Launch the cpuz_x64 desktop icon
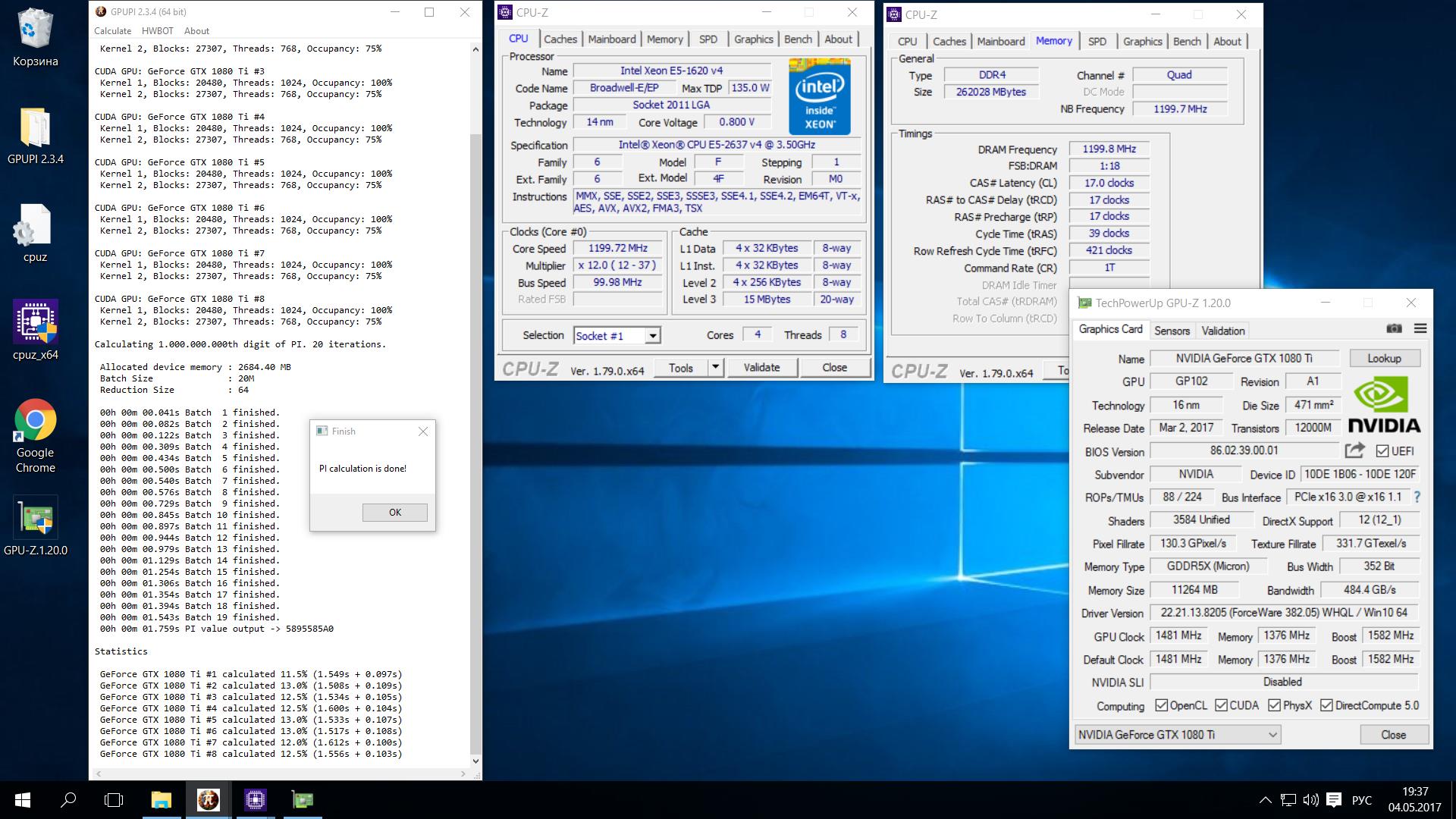The image size is (1456, 819). [35, 331]
